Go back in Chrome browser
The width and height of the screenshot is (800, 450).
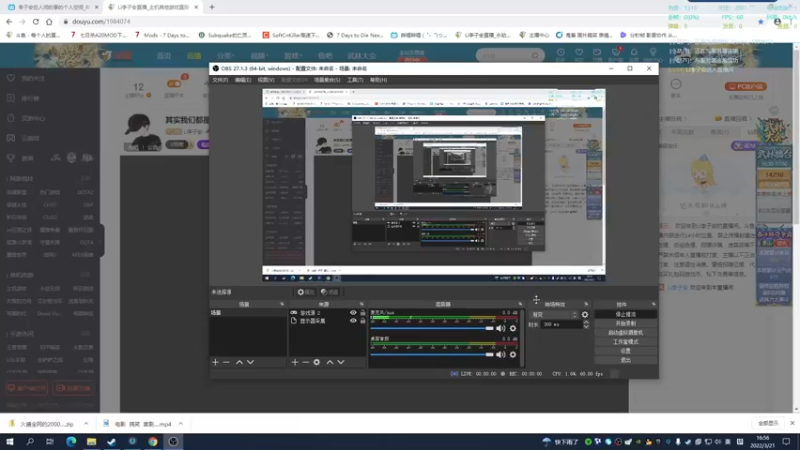click(x=9, y=21)
